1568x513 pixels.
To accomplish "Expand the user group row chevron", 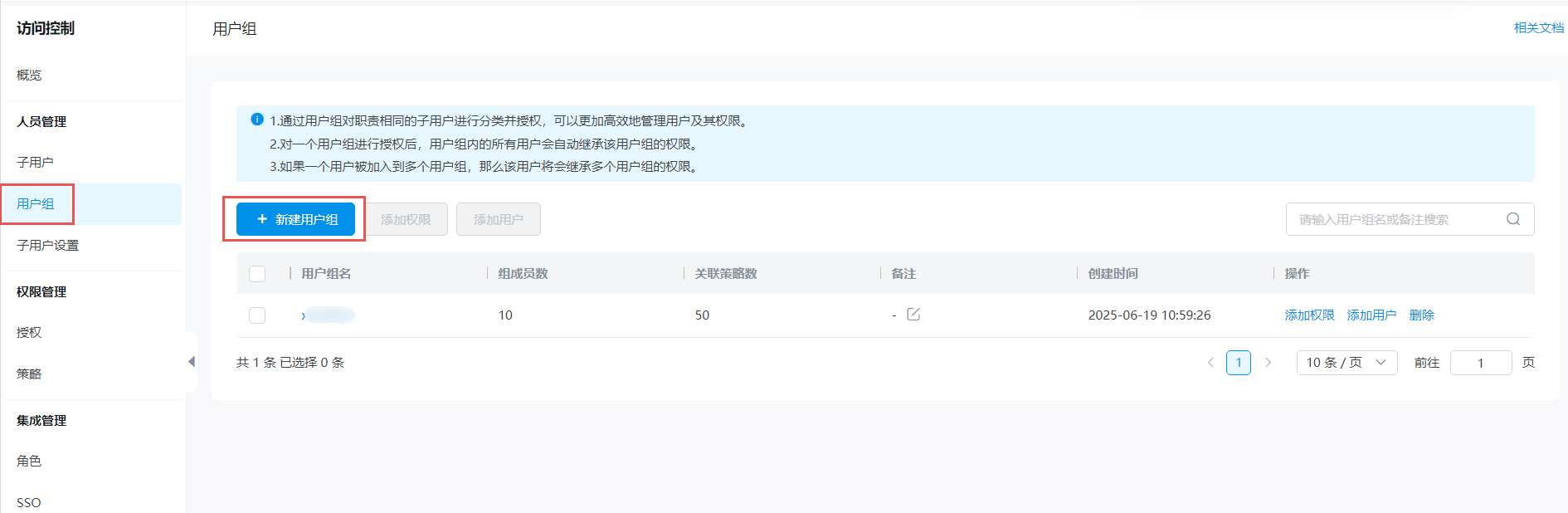I will [304, 315].
